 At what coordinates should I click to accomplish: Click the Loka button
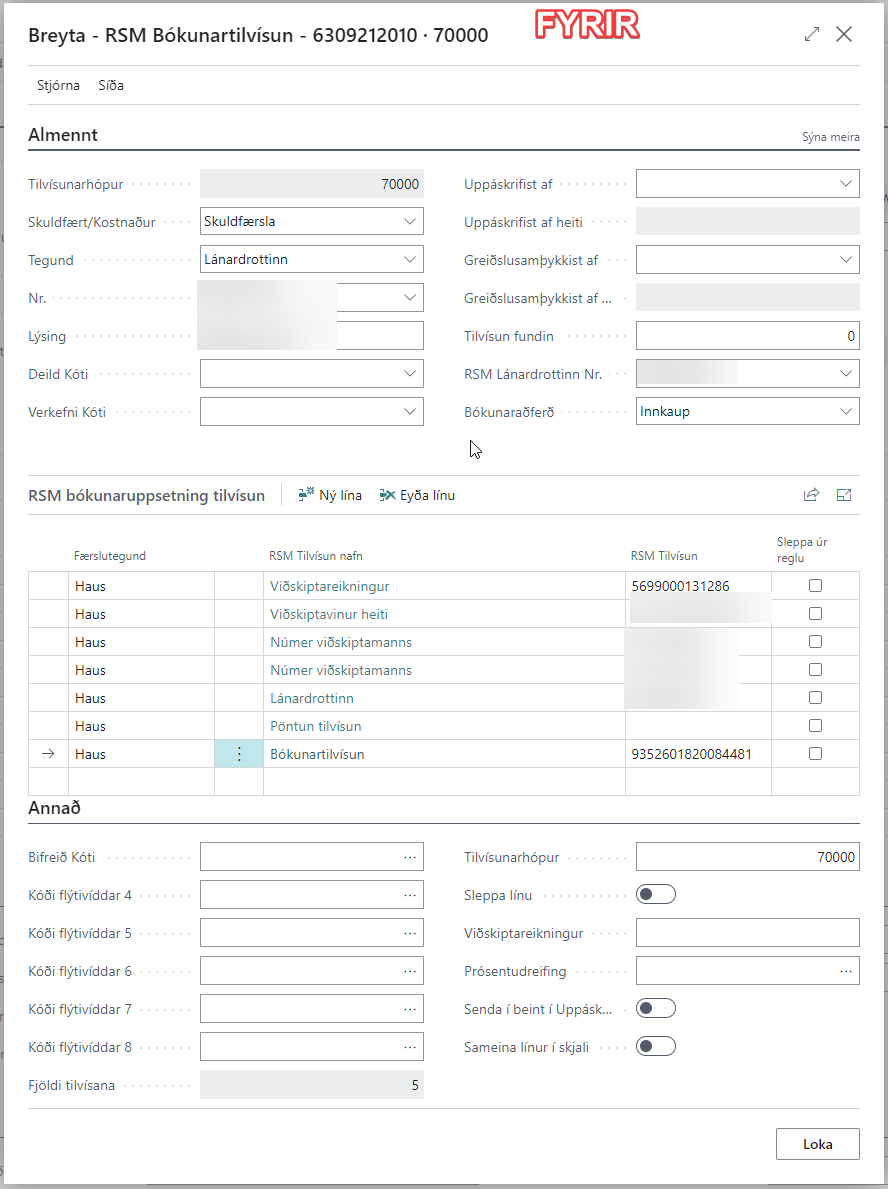tap(817, 1144)
